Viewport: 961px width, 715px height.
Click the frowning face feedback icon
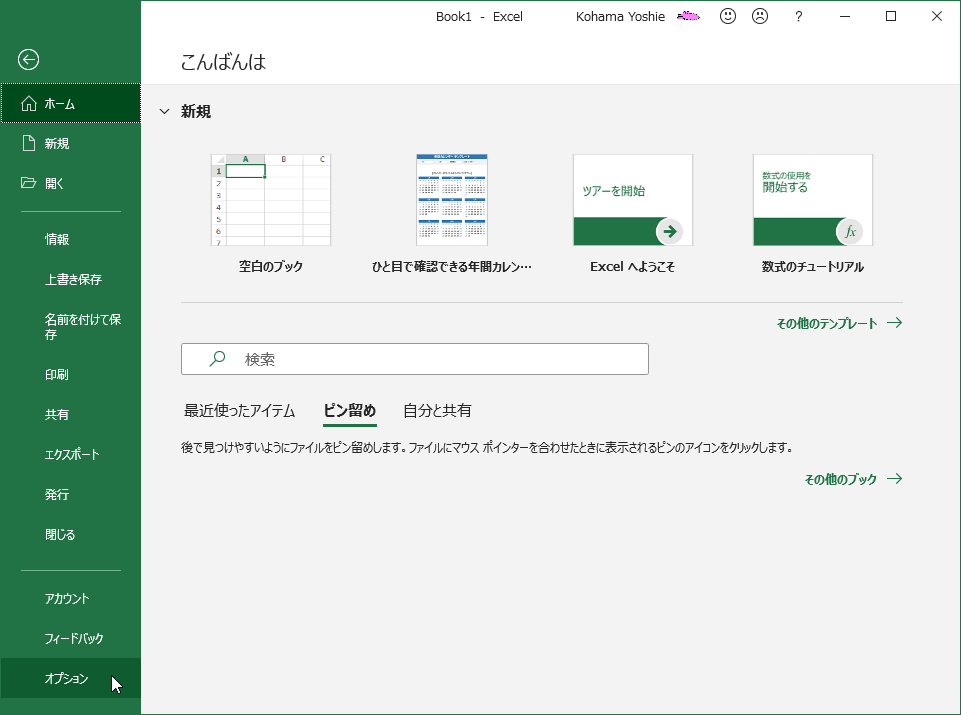(760, 16)
